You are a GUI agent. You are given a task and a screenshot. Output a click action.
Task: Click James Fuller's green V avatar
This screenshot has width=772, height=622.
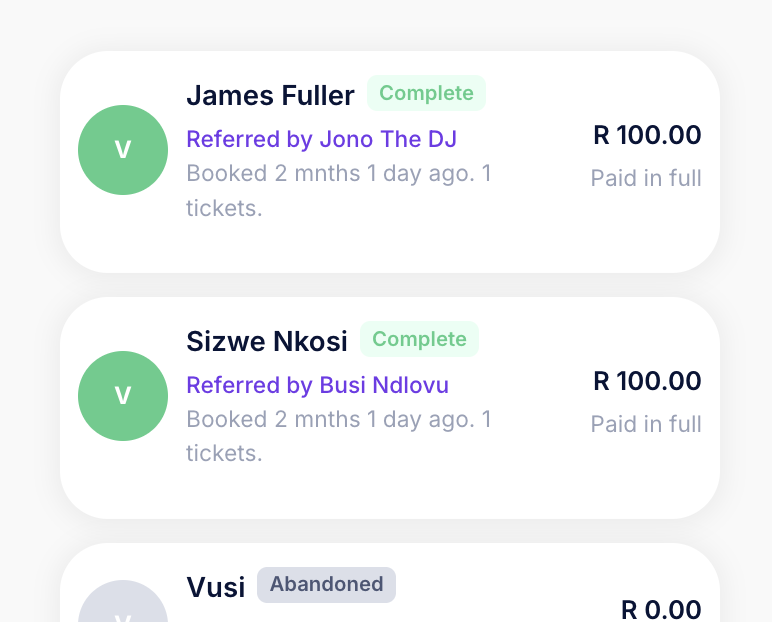click(123, 150)
